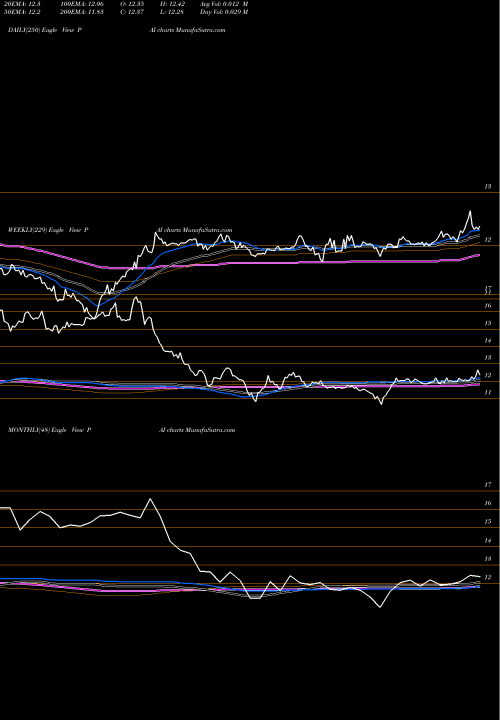Select the high price H: 12.42
The width and height of the screenshot is (500, 720).
[x=172, y=4]
